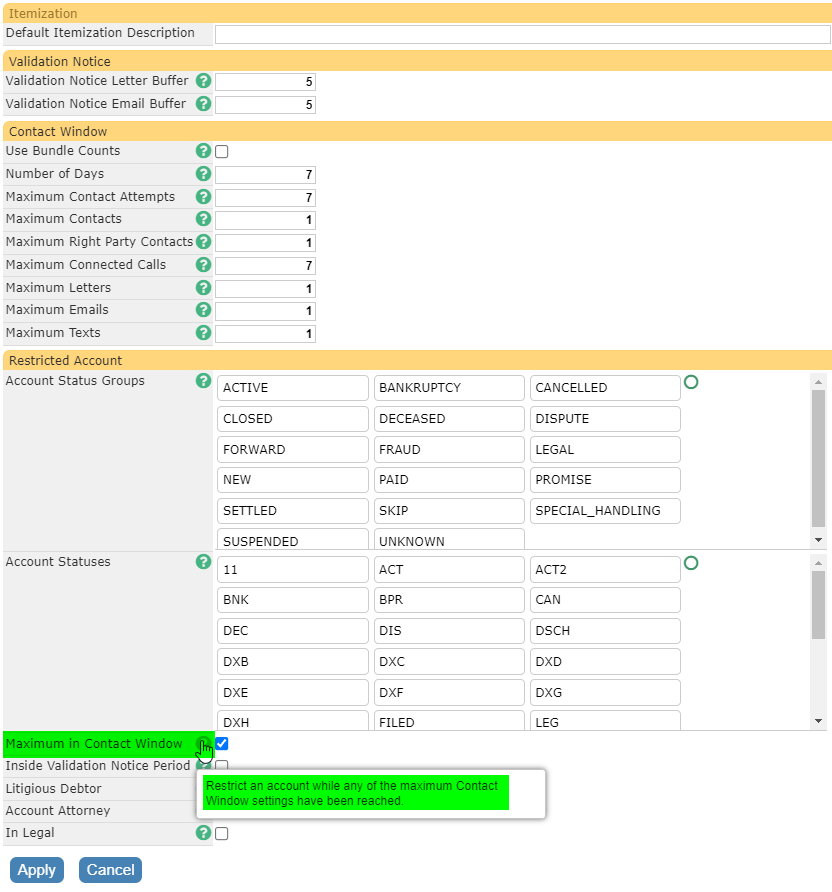The image size is (832, 892).
Task: Open help for Account Status Groups
Action: [203, 381]
